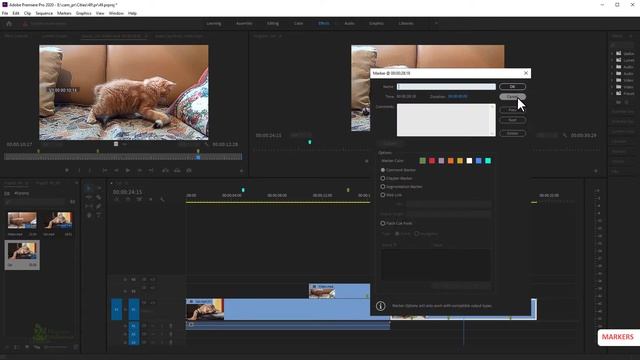Click Delete in the Marker dialog
Image resolution: width=640 pixels, height=360 pixels.
513,133
